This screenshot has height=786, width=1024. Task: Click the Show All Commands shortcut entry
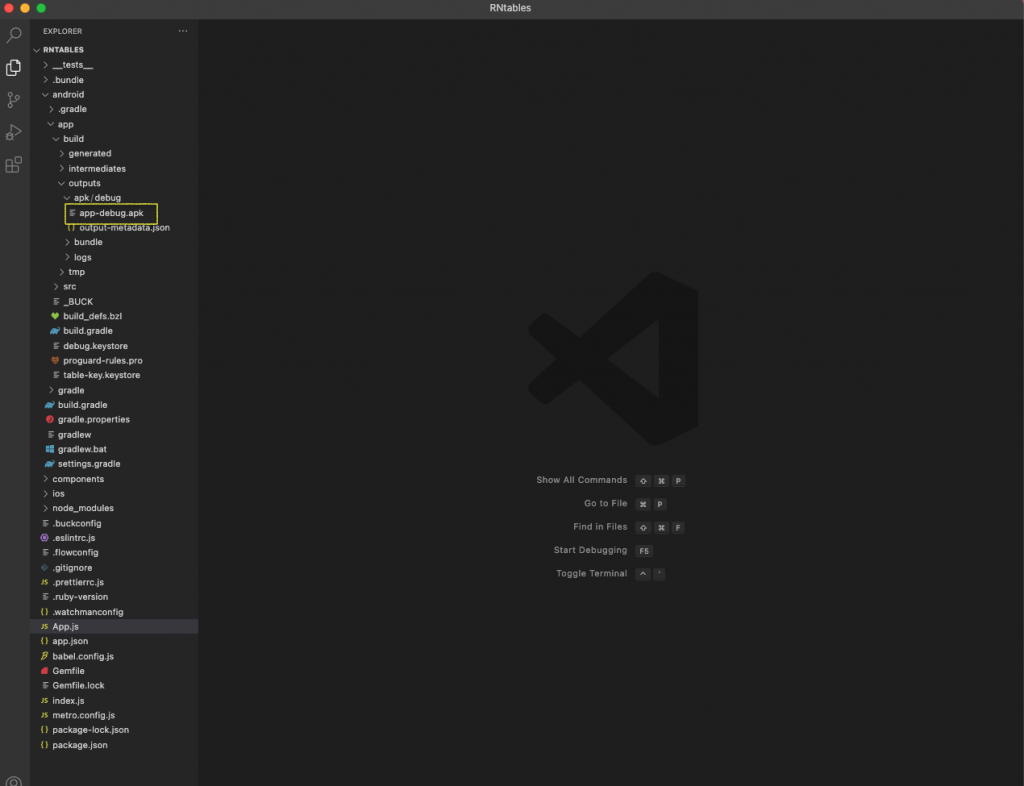point(582,480)
